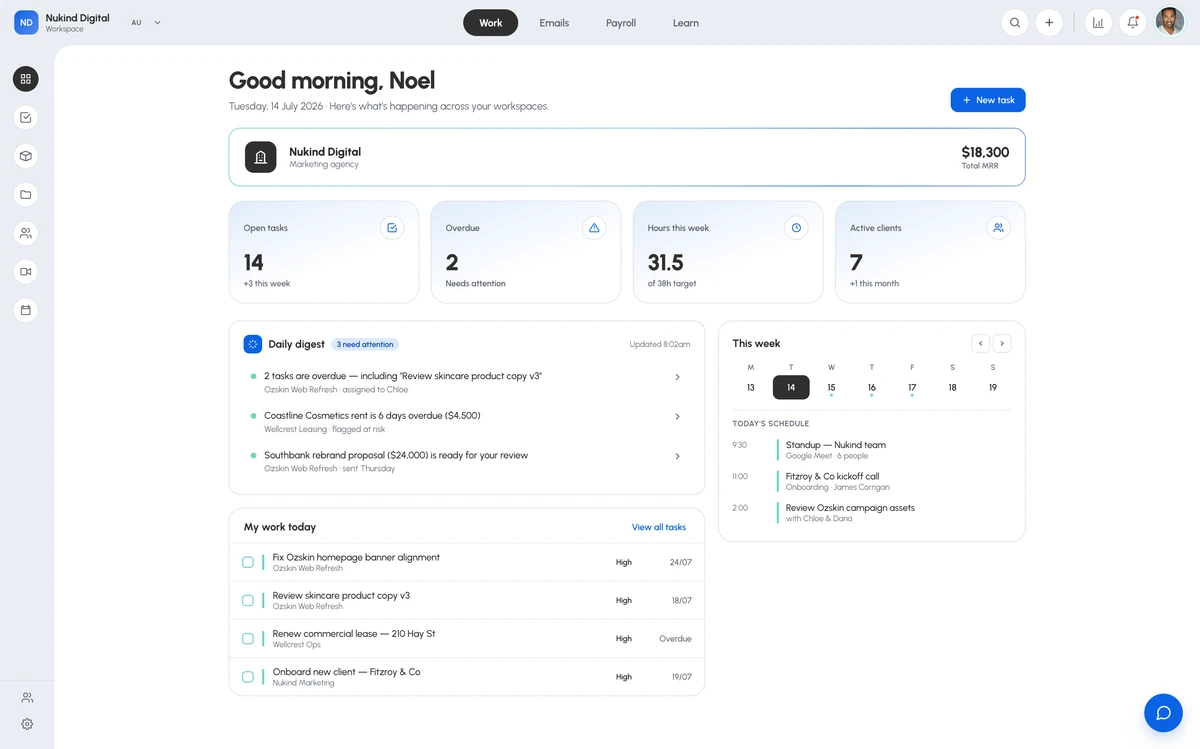Open the View all tasks link
The width and height of the screenshot is (1200, 749).
659,527
